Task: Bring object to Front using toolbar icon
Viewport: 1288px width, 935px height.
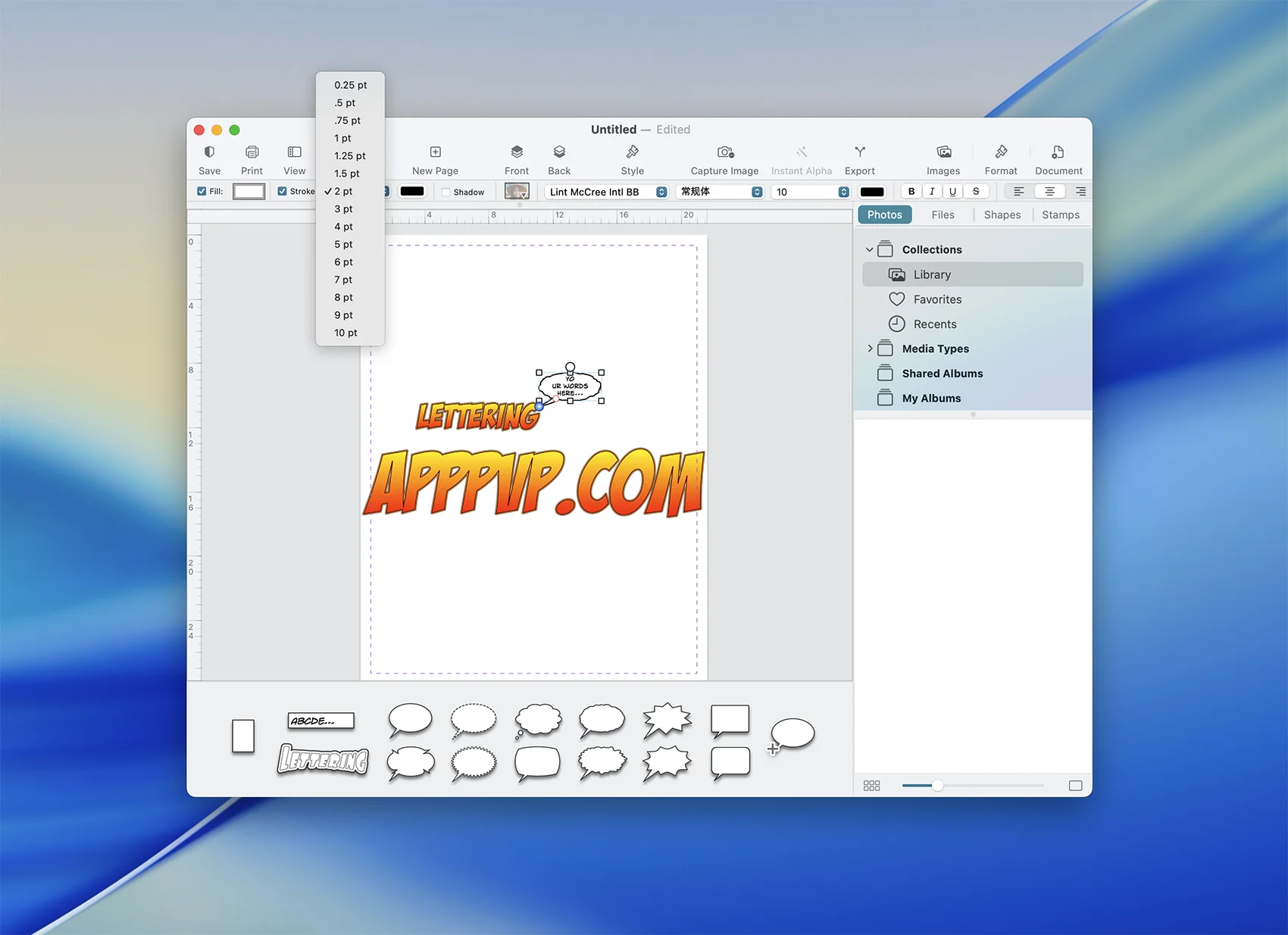Action: click(517, 152)
